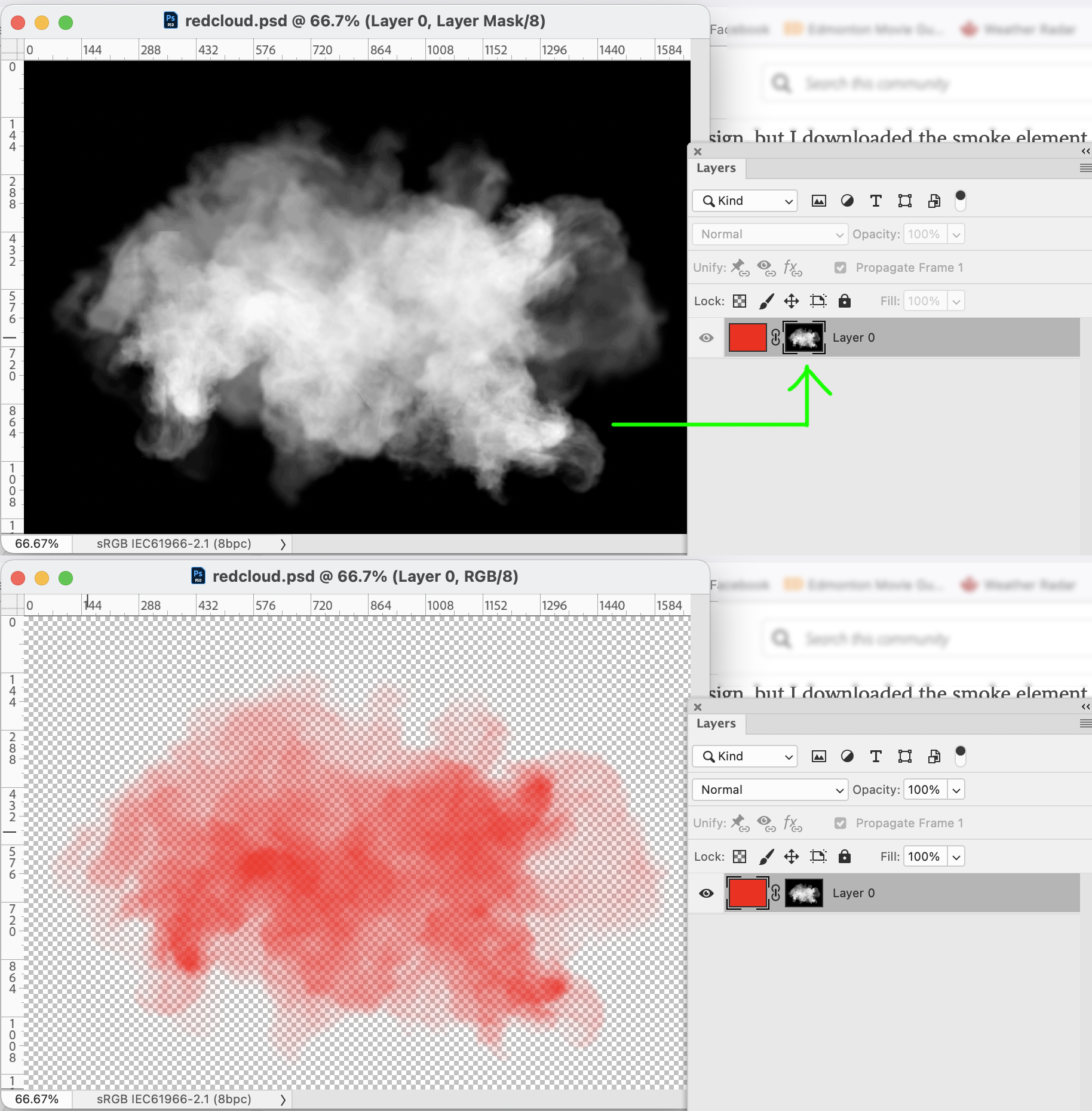Open the blending mode dropdown

pos(769,234)
